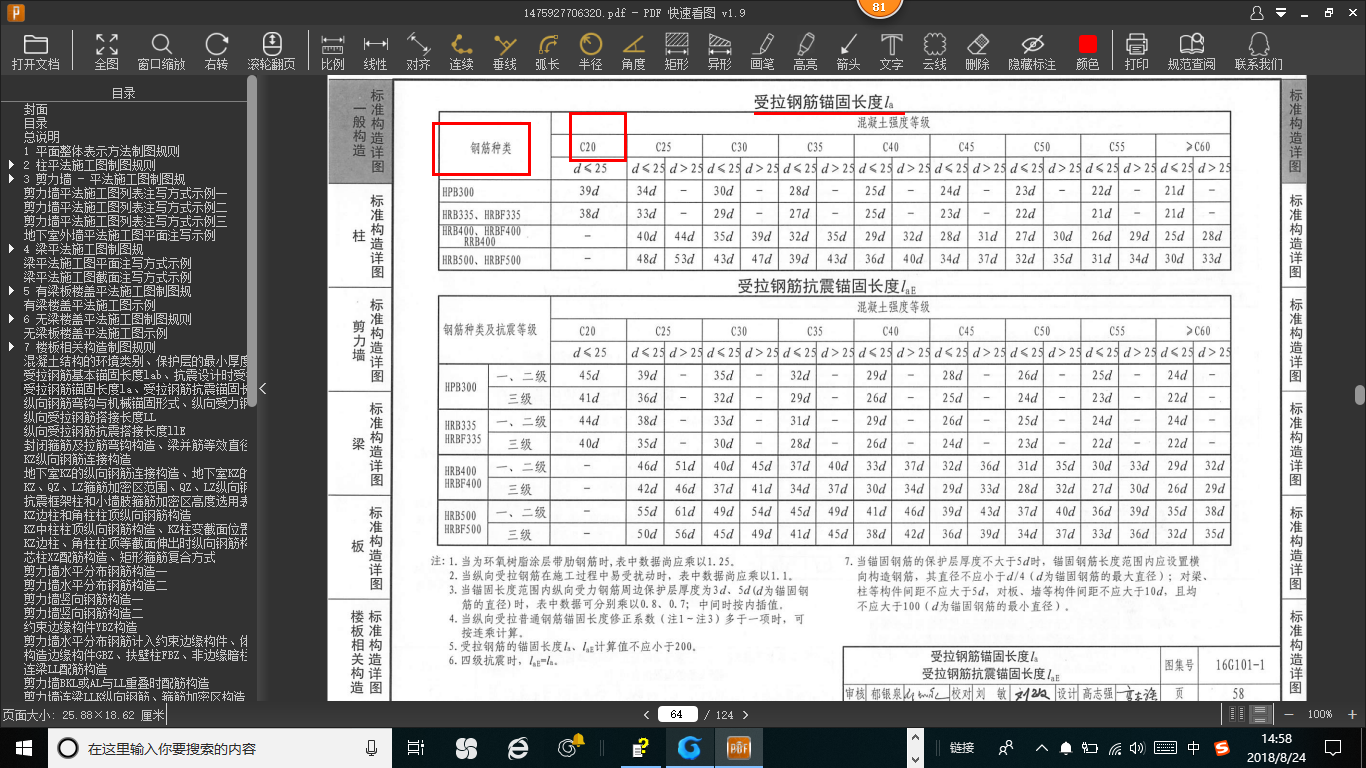Select the 矩形 rectangle tool
This screenshot has width=1366, height=768.
677,51
